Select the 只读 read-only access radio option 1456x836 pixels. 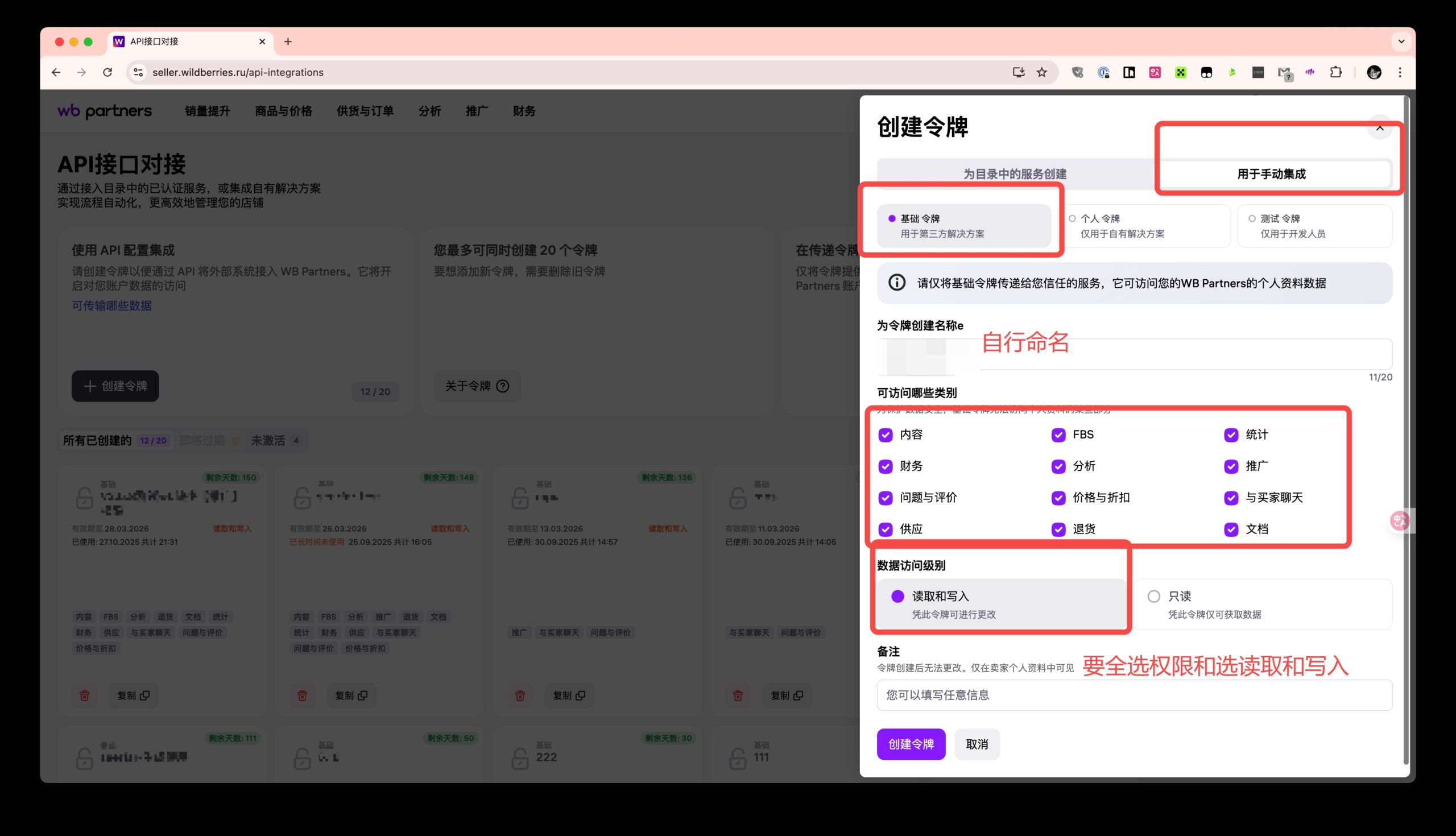coord(1153,597)
